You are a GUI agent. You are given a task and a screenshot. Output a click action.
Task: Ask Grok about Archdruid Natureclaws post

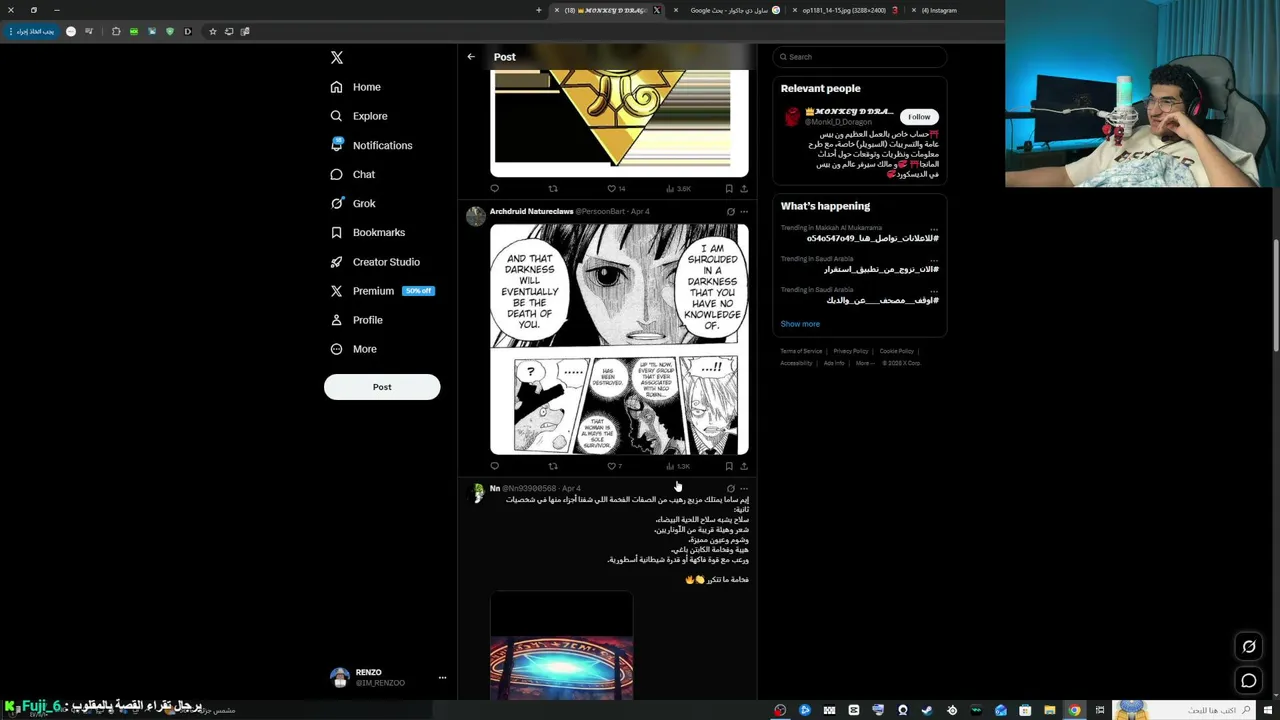tap(730, 212)
